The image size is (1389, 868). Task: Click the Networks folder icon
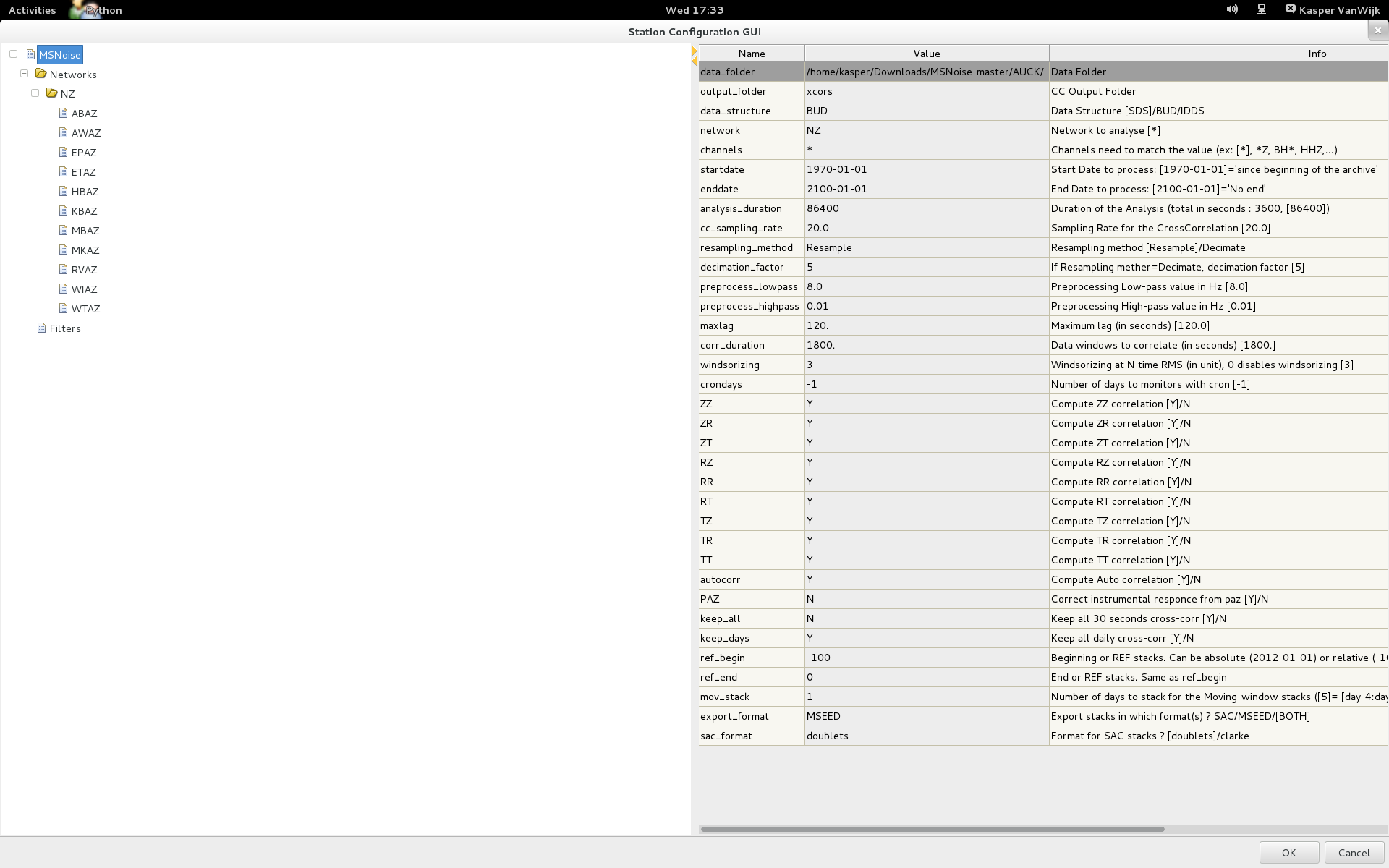[41, 74]
